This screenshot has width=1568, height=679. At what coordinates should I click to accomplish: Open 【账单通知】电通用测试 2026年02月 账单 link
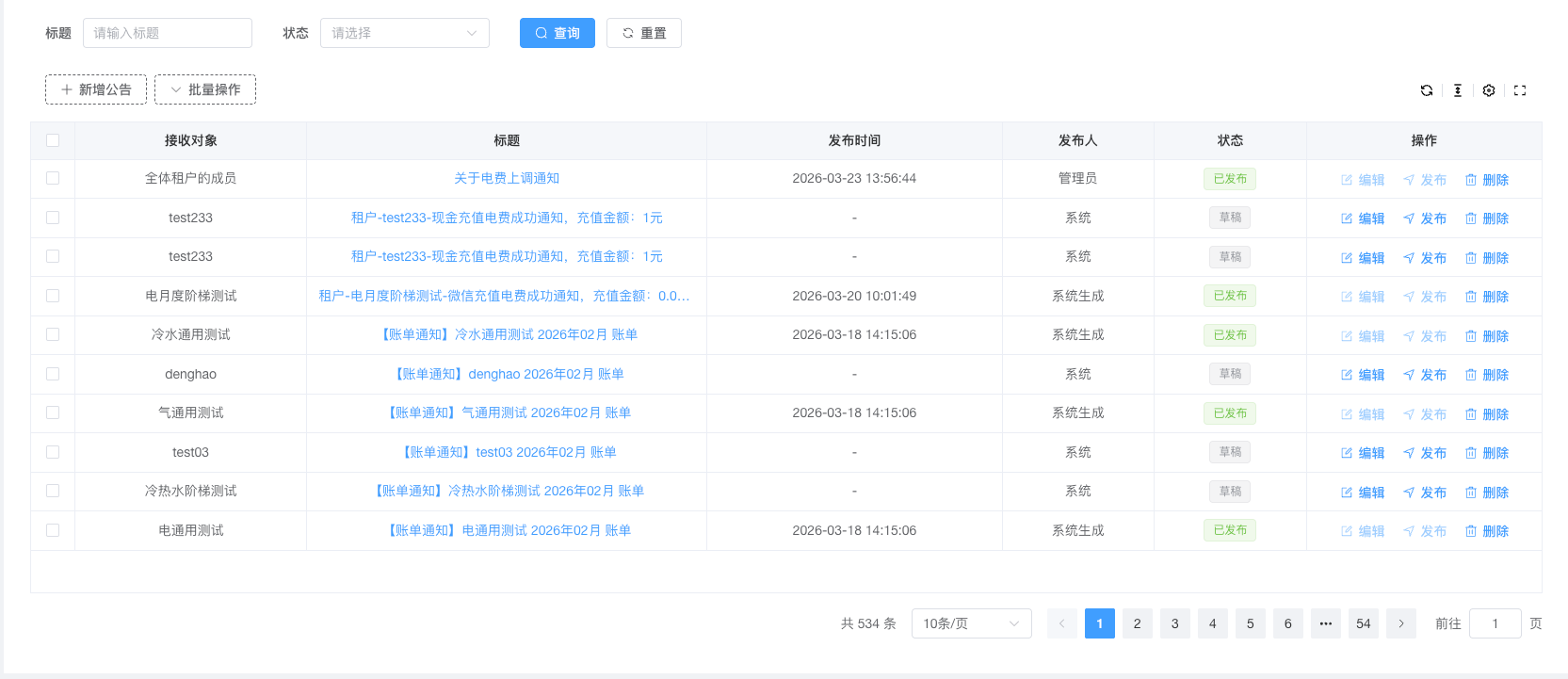pos(507,530)
